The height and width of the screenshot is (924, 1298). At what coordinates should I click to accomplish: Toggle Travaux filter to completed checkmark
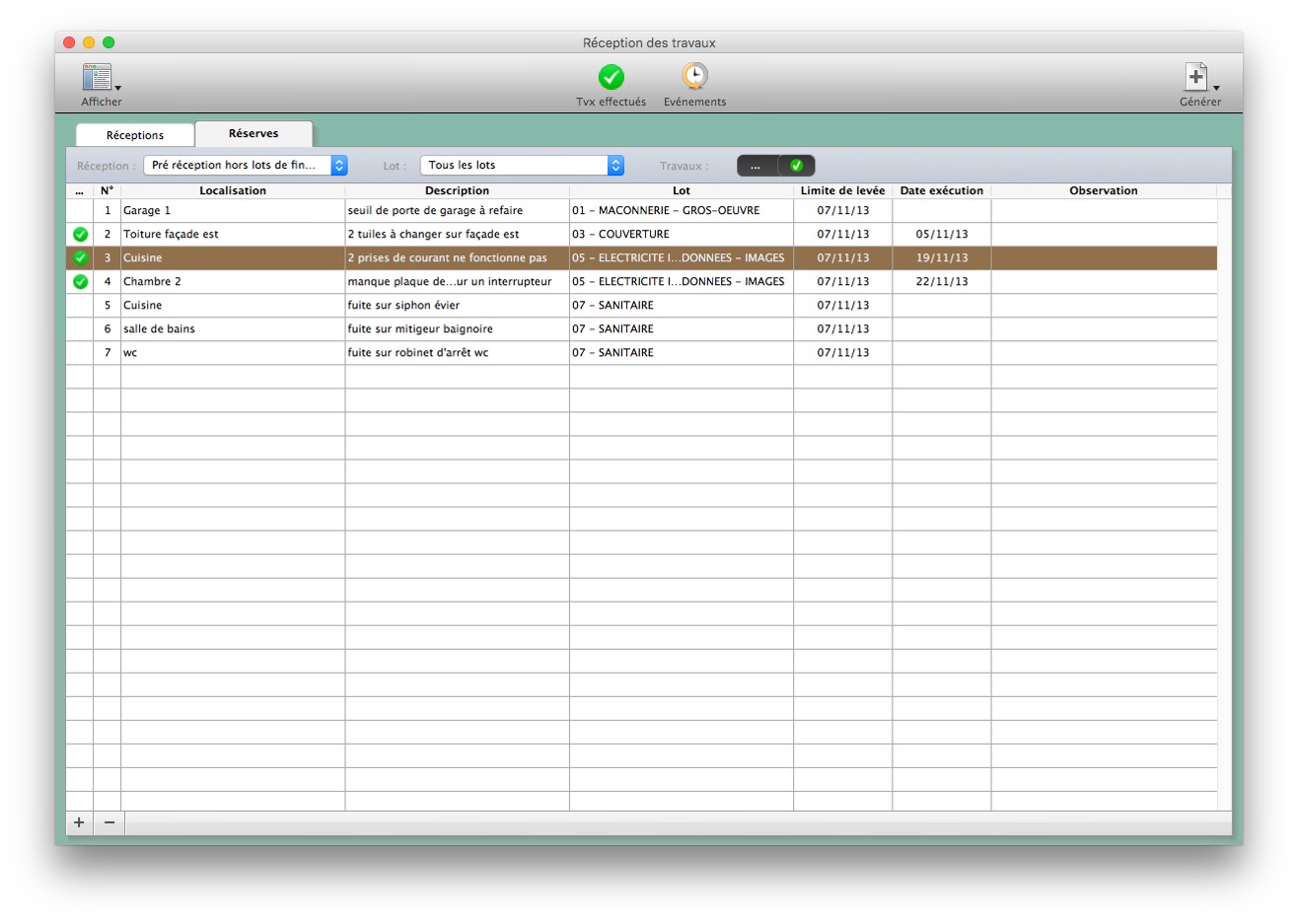796,166
